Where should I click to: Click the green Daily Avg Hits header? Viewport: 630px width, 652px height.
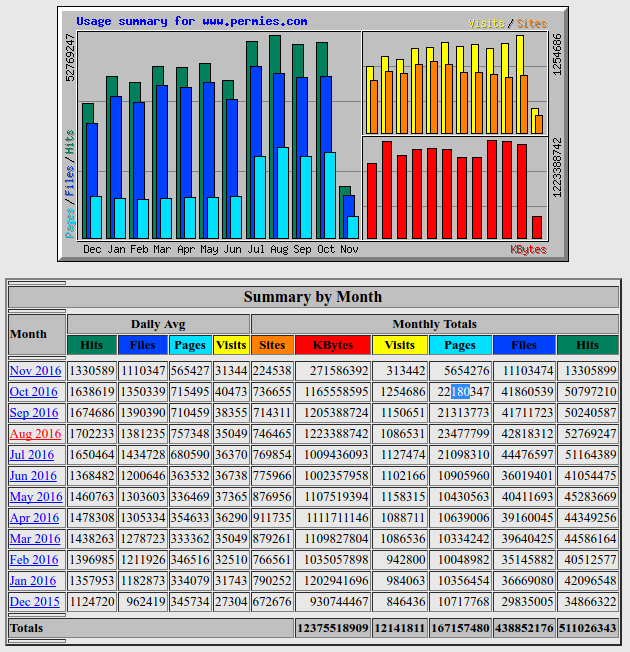[x=91, y=345]
